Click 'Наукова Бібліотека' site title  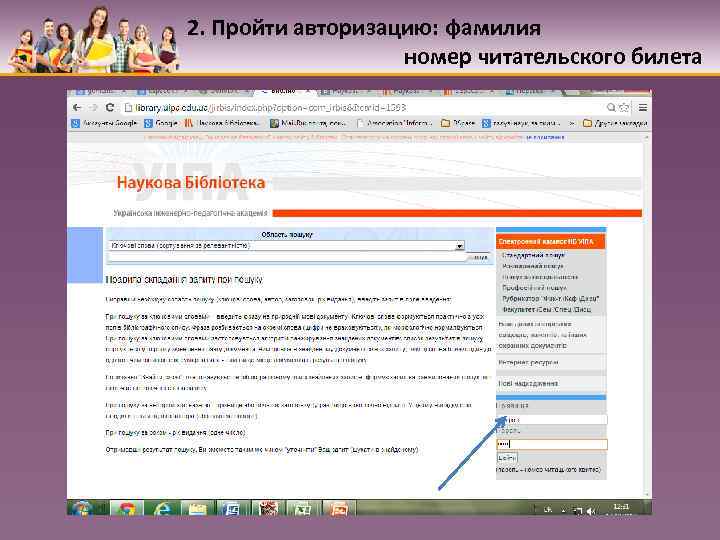coord(191,183)
